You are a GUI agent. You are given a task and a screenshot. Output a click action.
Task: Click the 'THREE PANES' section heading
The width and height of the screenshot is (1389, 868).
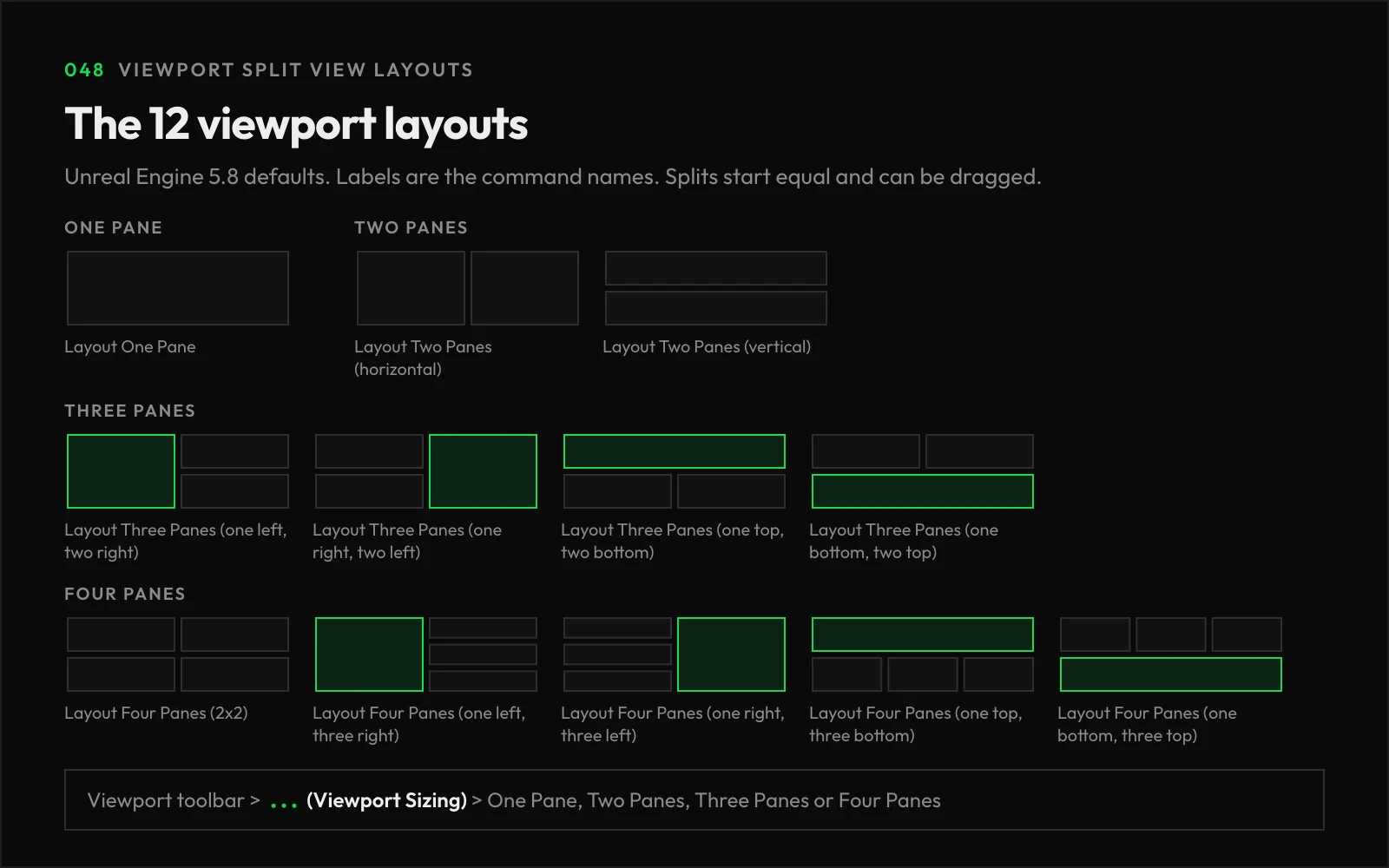130,411
